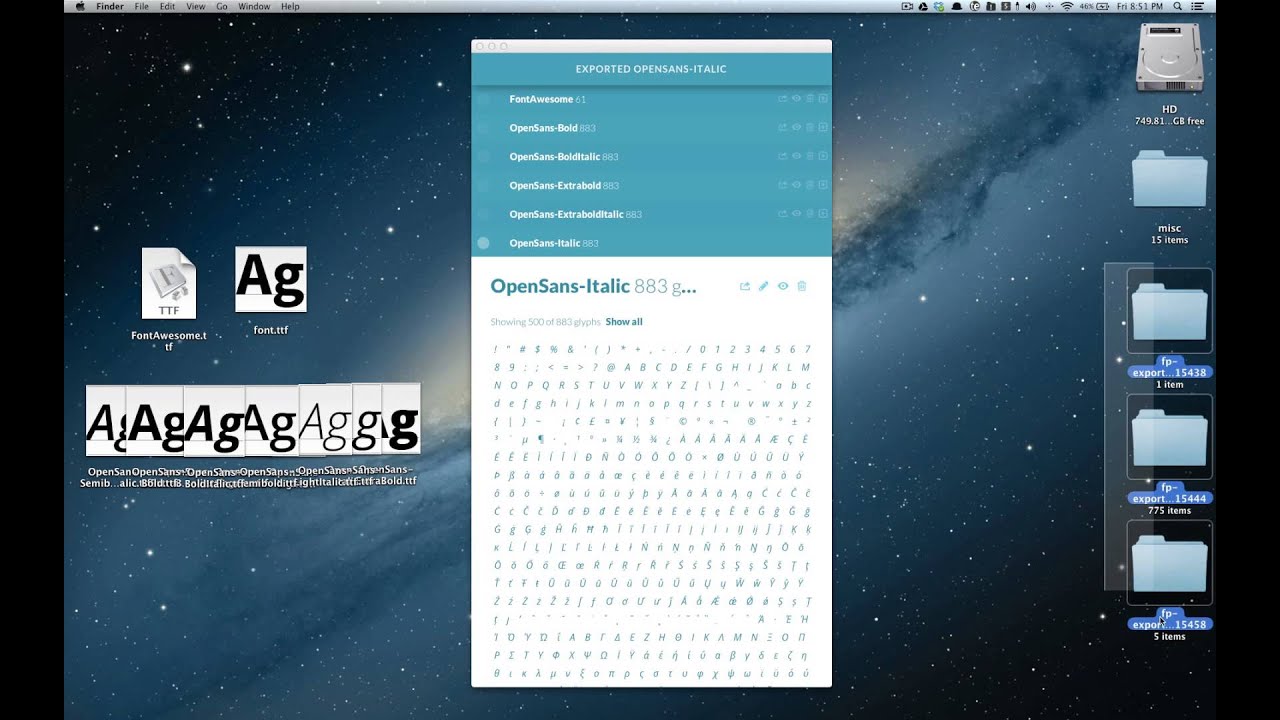Image resolution: width=1280 pixels, height=720 pixels.
Task: Click the Show all glyphs link
Action: point(624,322)
